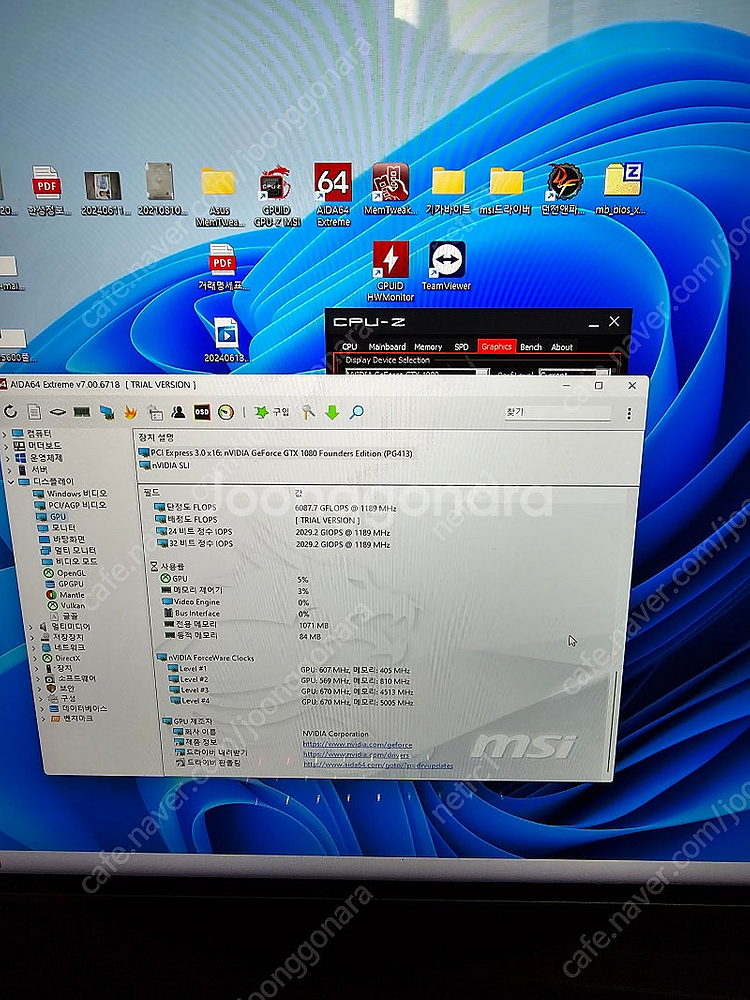Switch to Memory tab in CPU-Z
This screenshot has height=1000, width=750.
point(428,346)
